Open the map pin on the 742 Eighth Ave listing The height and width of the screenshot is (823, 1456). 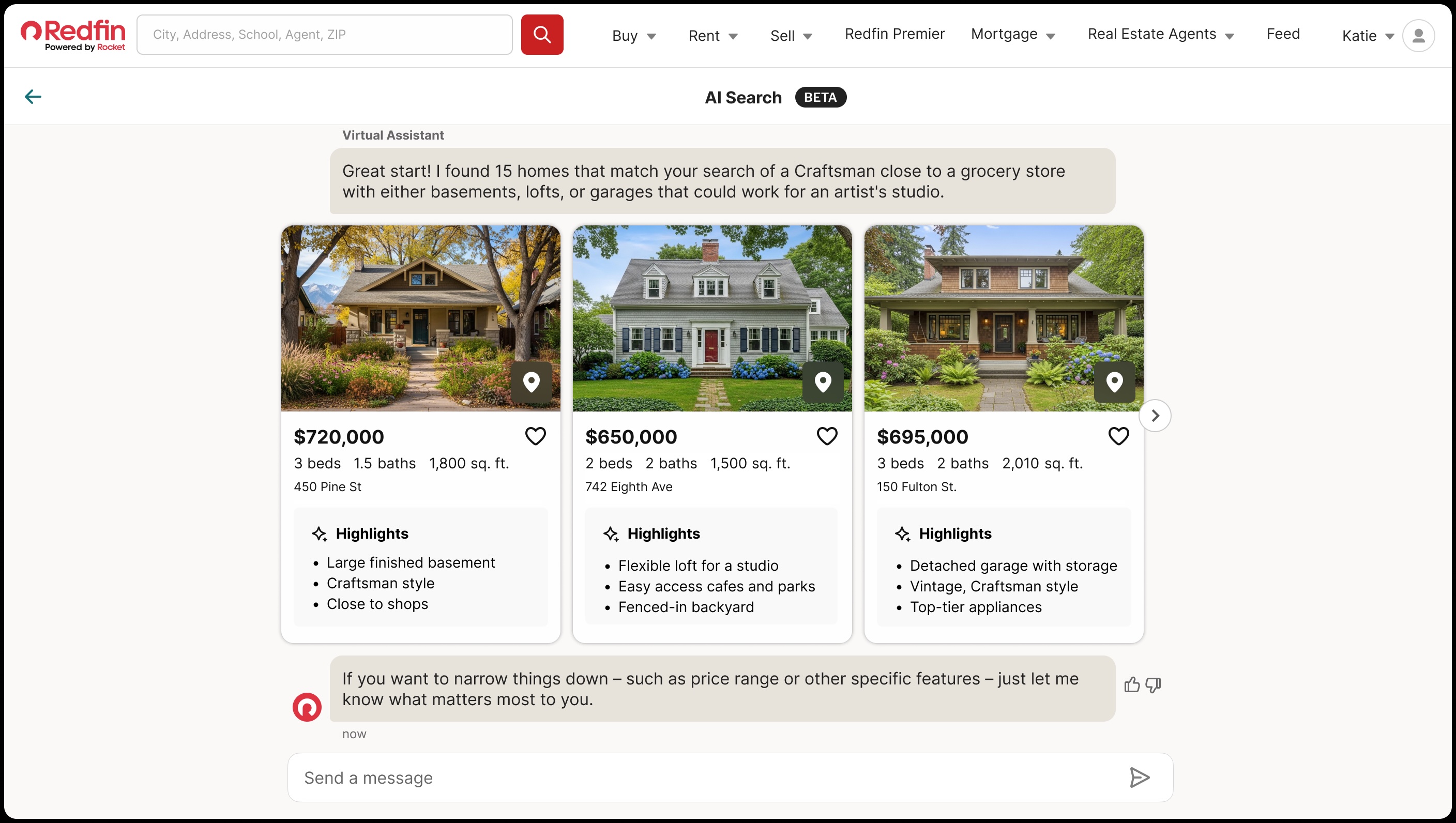coord(823,382)
